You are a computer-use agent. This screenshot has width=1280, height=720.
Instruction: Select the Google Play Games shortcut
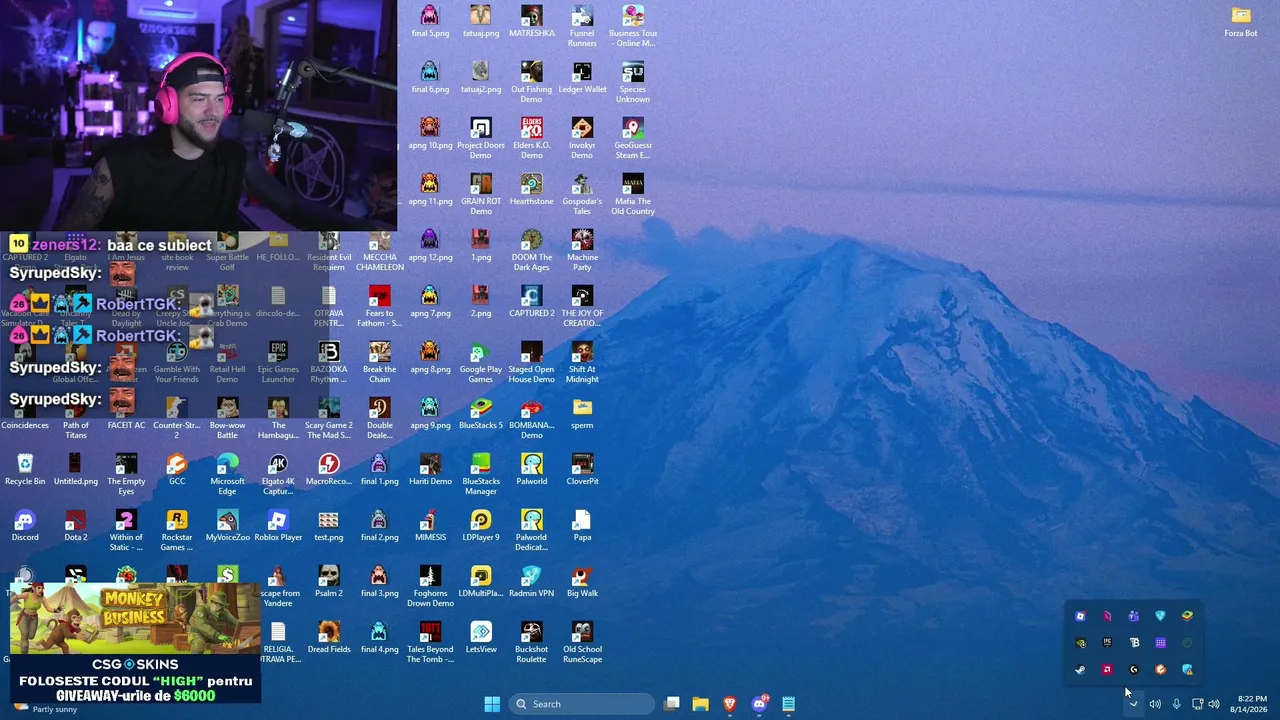tap(481, 362)
